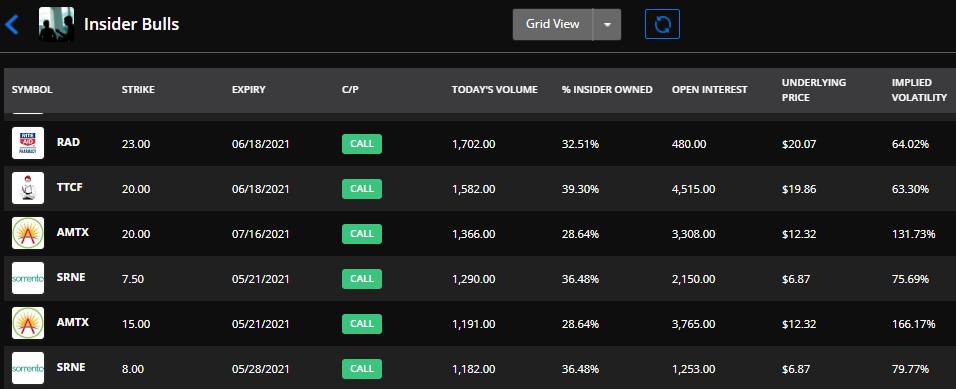Click implied volatility 64.02%
Image resolution: width=956 pixels, height=389 pixels.
pos(910,145)
